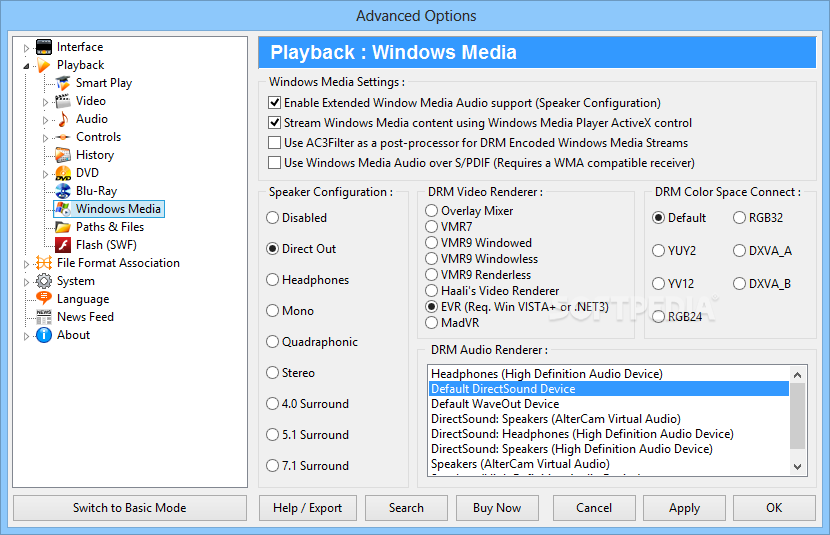The width and height of the screenshot is (830, 535).
Task: Click the Paths & Files folder icon
Action: 63,227
